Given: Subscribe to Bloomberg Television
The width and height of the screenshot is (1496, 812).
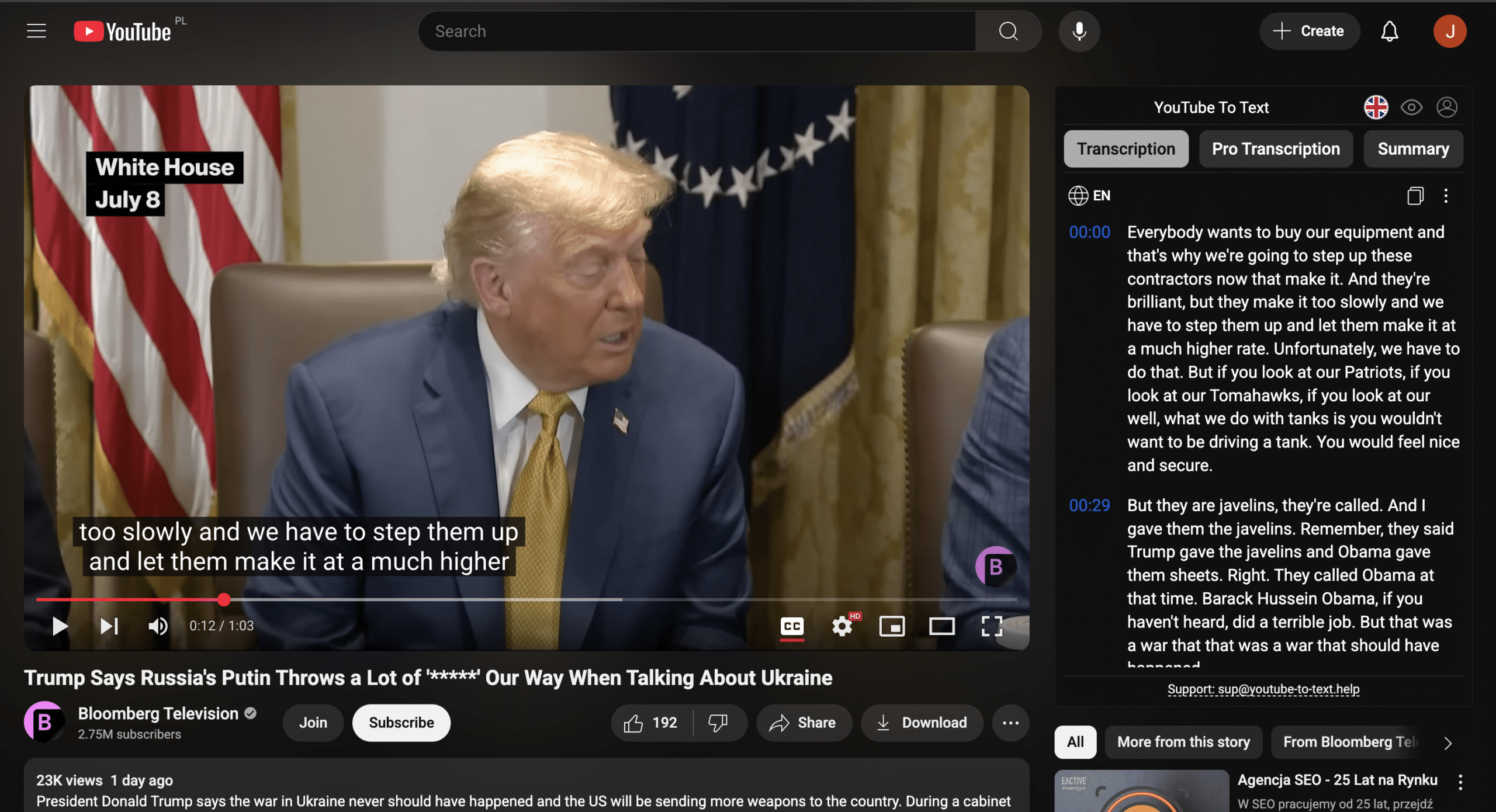Looking at the screenshot, I should (401, 723).
